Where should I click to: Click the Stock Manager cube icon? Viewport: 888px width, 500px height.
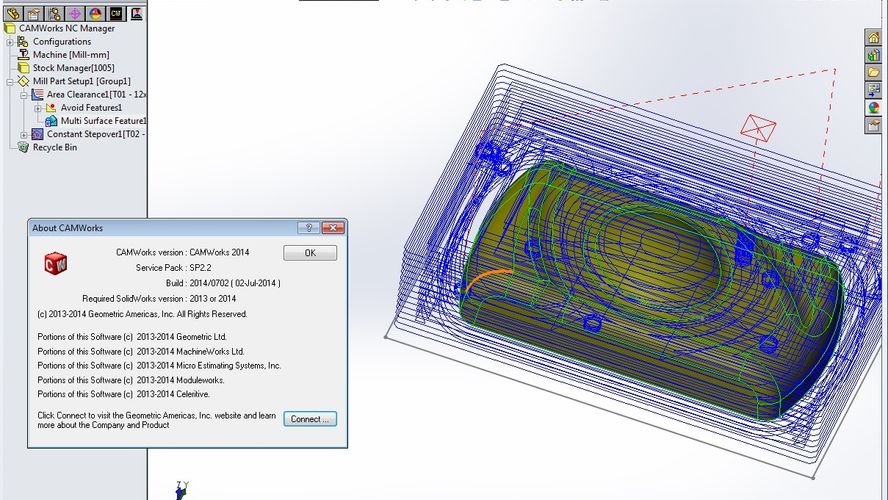point(23,68)
